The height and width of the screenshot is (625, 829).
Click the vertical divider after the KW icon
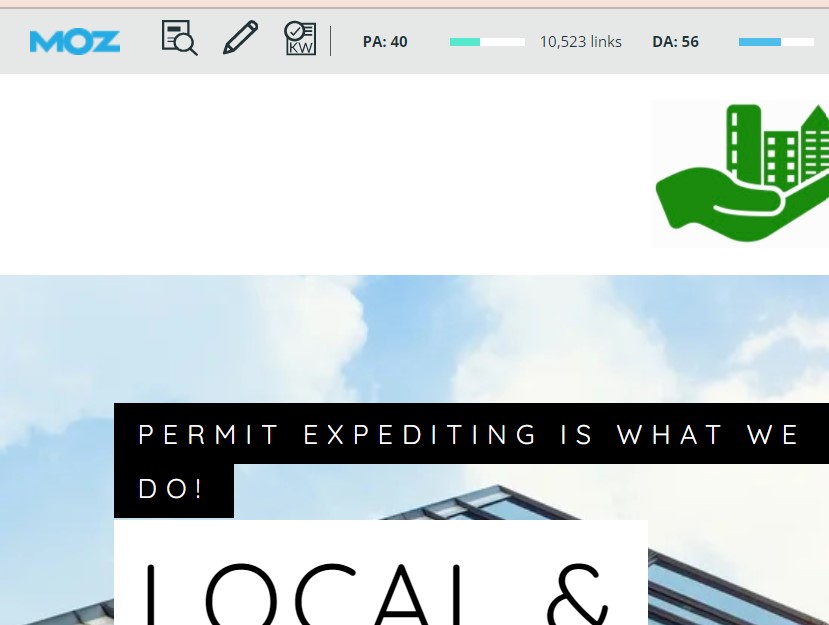(331, 41)
